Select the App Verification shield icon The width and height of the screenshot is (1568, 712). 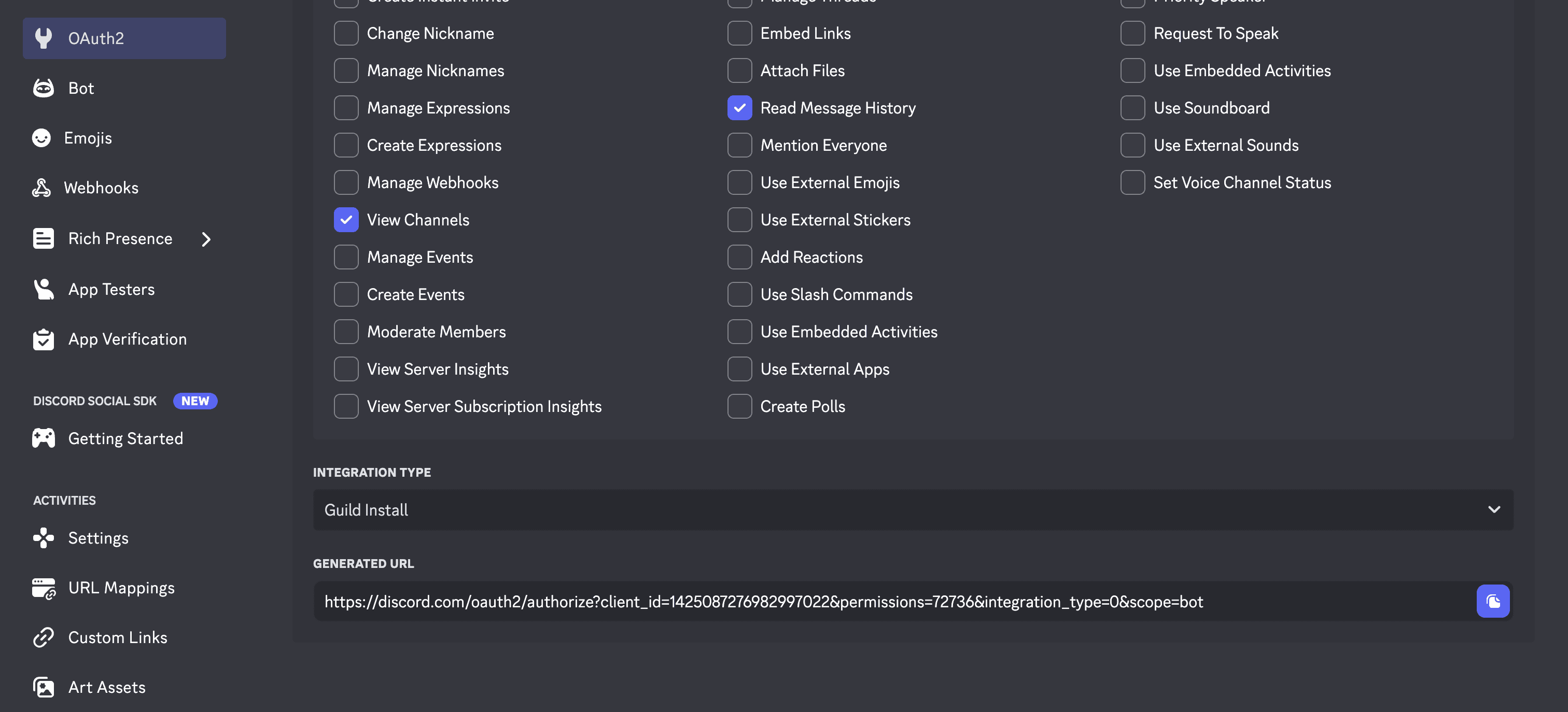[x=43, y=339]
